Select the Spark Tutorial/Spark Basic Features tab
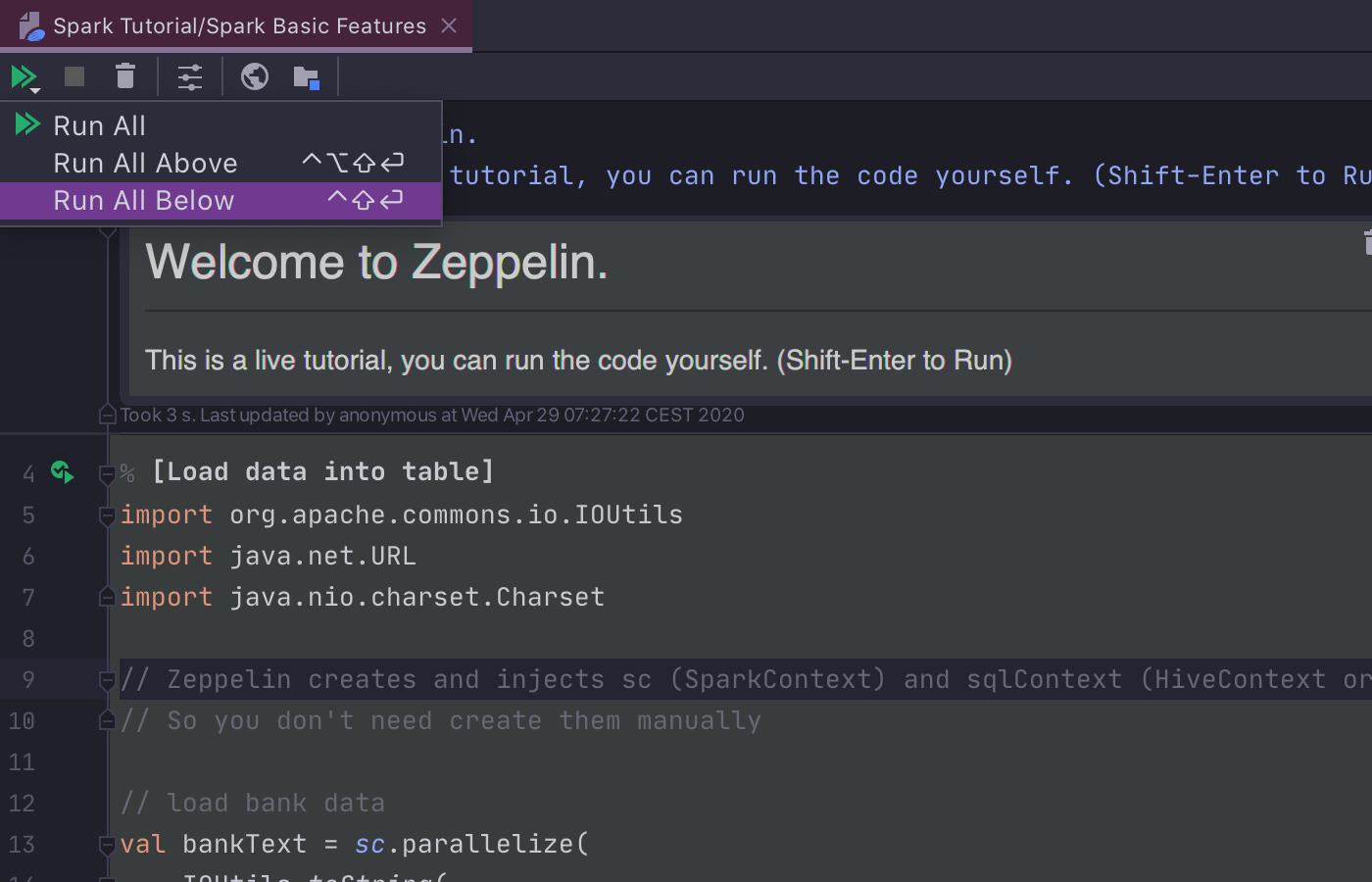 [x=236, y=25]
